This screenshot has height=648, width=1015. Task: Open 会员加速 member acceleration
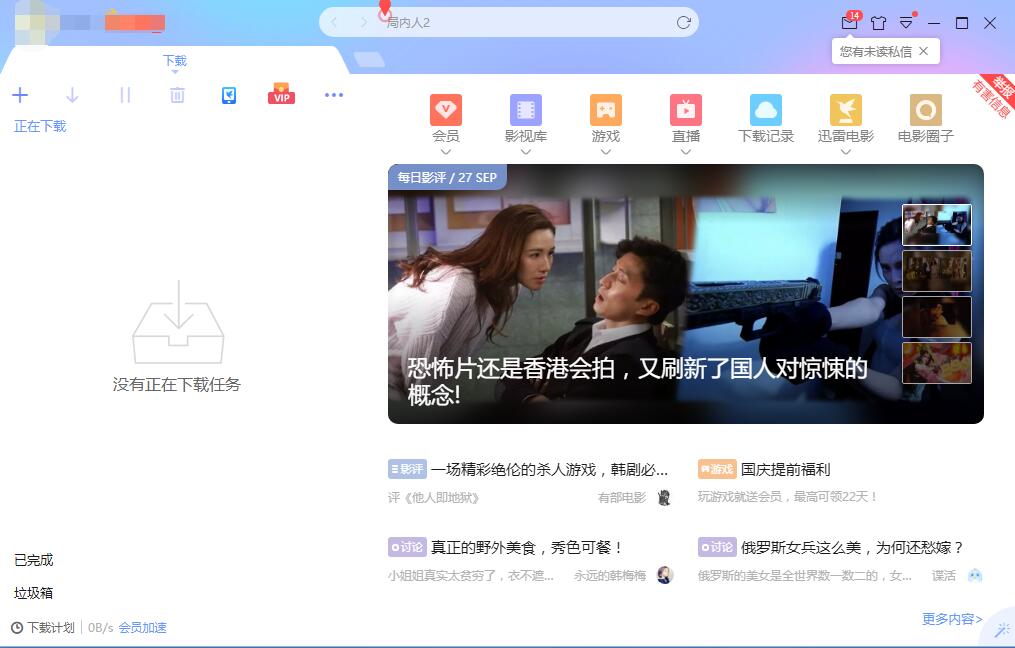[140, 627]
